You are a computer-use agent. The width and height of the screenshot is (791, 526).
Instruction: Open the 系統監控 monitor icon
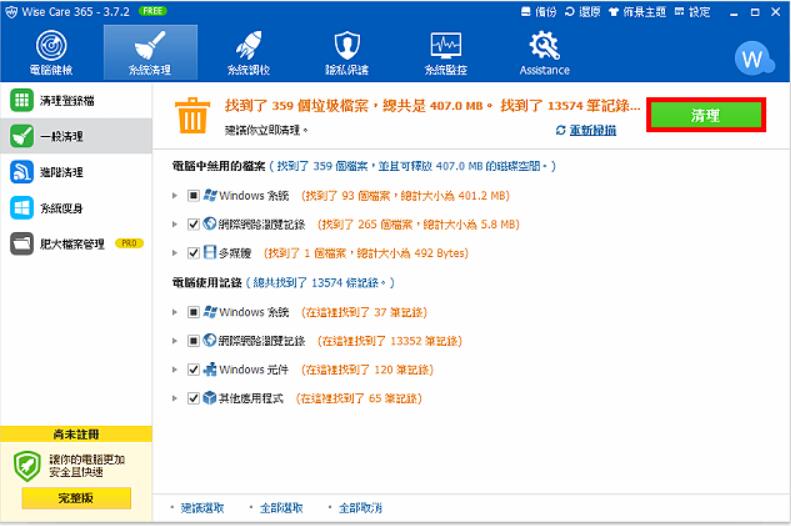tap(445, 46)
